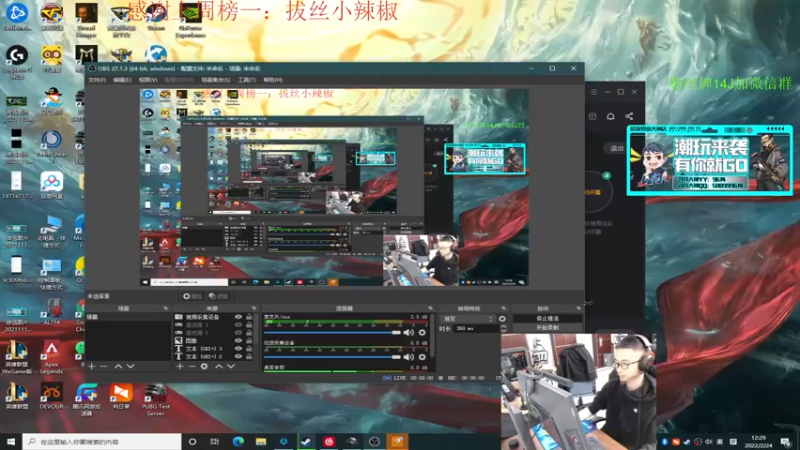Open transition properties gear next to 渐变
The height and width of the screenshot is (450, 800).
tap(502, 319)
